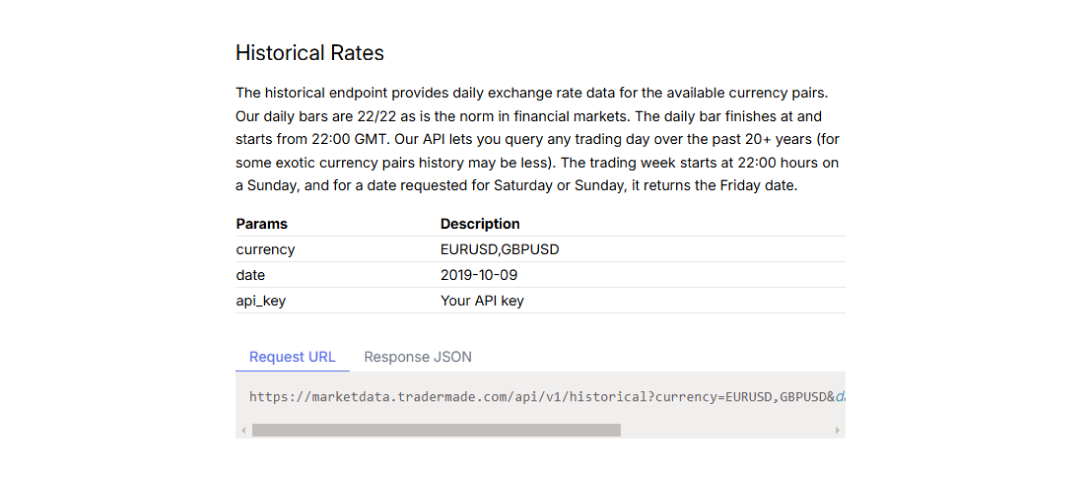Screen dimensions: 1077x478
Task: Switch to the Request URL tab
Action: click(292, 357)
